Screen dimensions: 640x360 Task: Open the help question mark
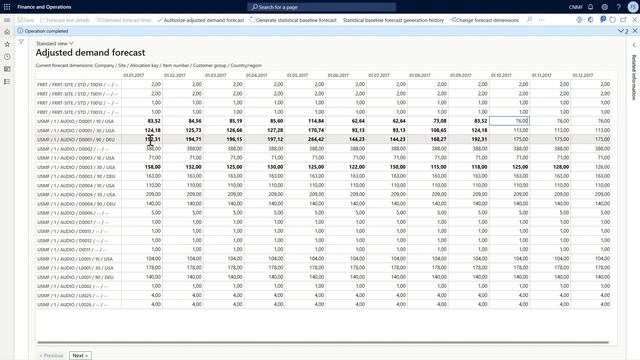(x=618, y=7)
